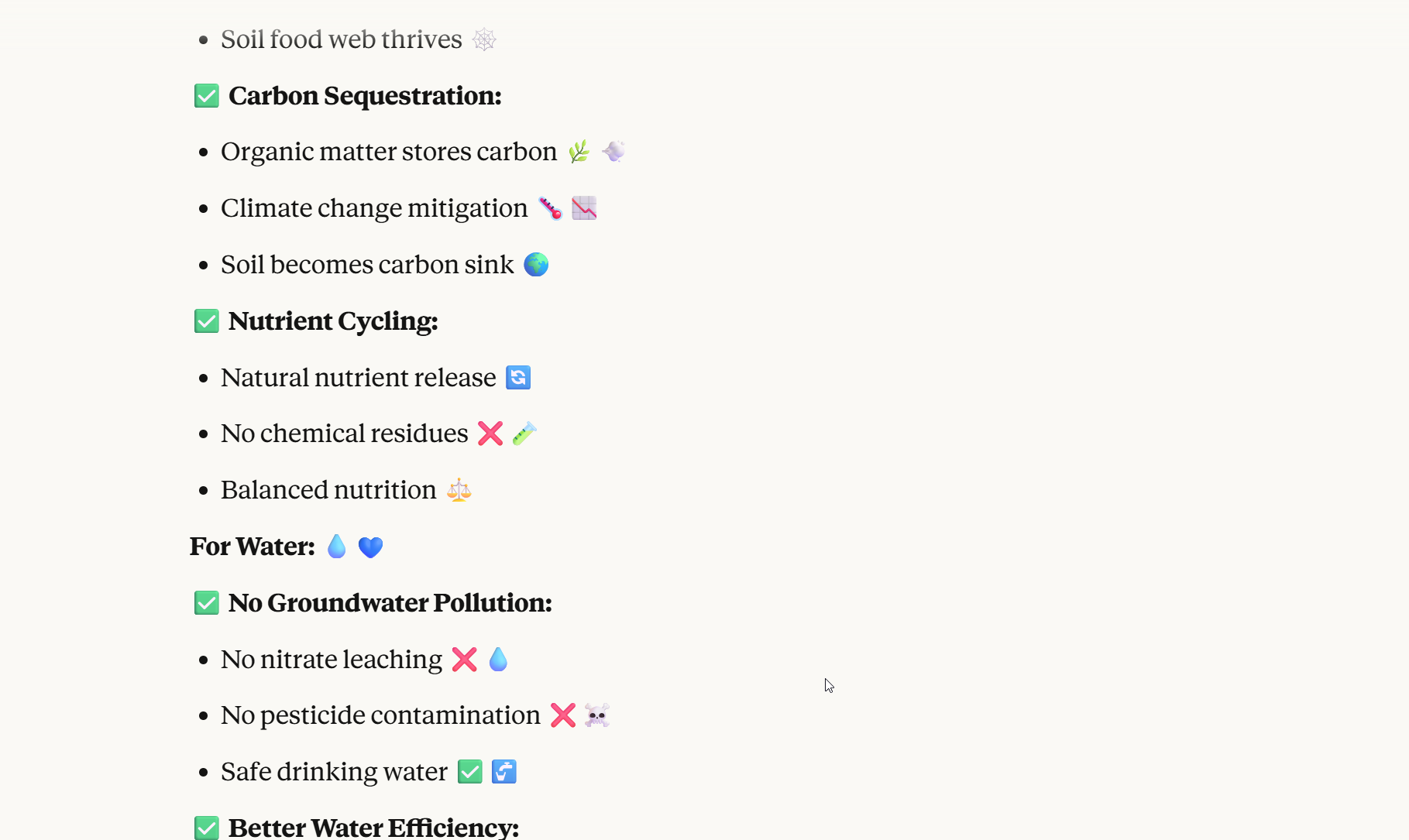Click the downward trend chart emoji
This screenshot has width=1409, height=840.
click(584, 208)
